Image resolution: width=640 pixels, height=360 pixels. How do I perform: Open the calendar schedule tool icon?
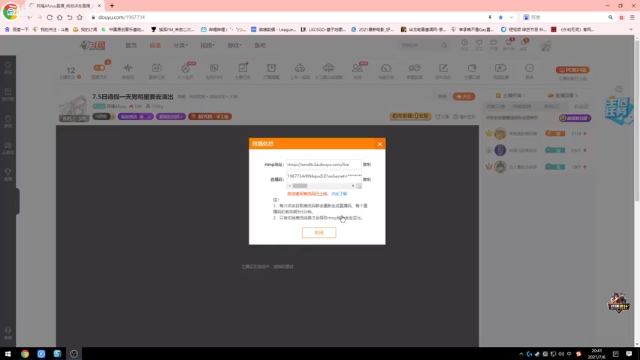tap(156, 68)
